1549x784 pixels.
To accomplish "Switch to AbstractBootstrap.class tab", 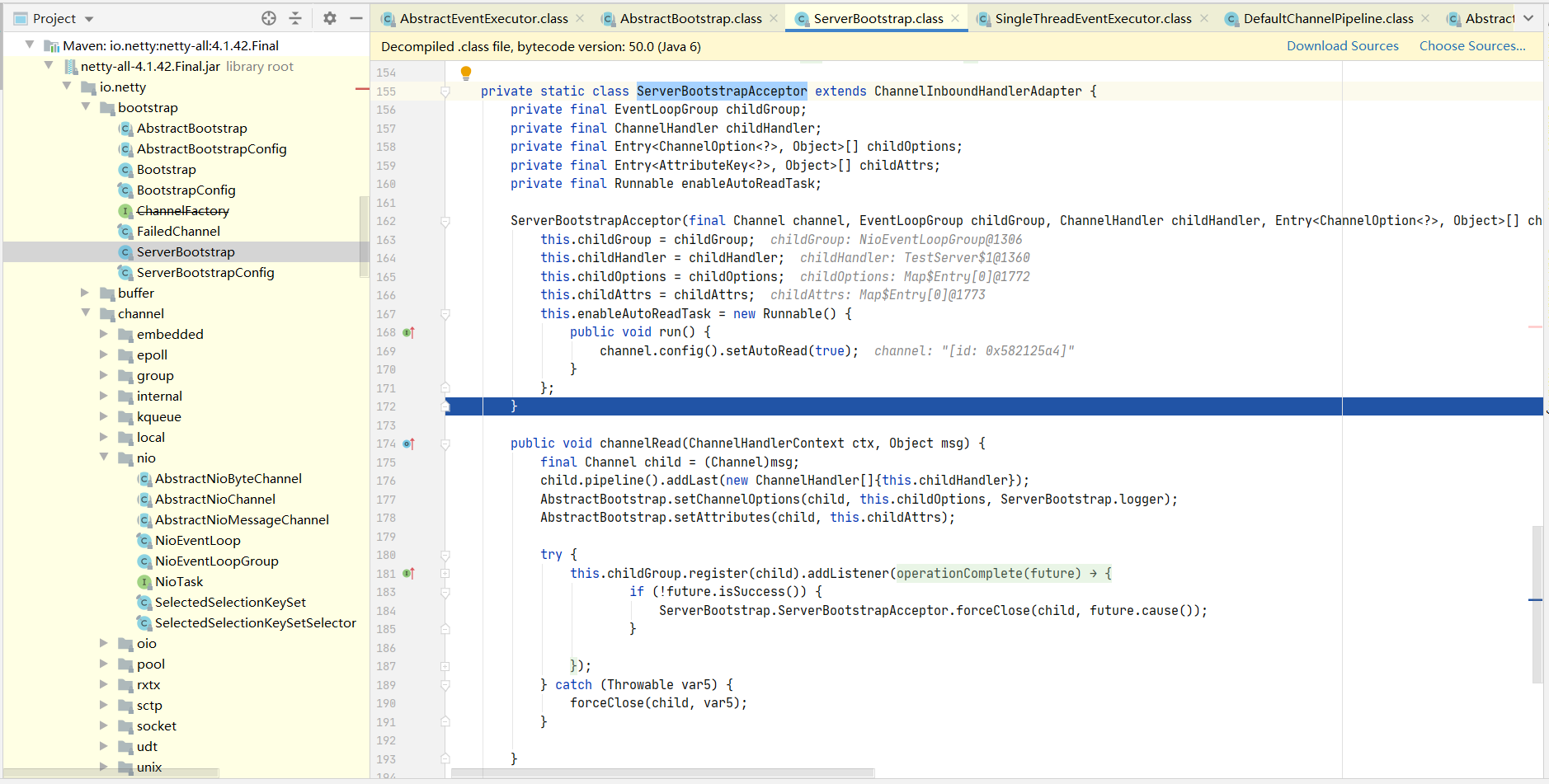I will click(690, 18).
